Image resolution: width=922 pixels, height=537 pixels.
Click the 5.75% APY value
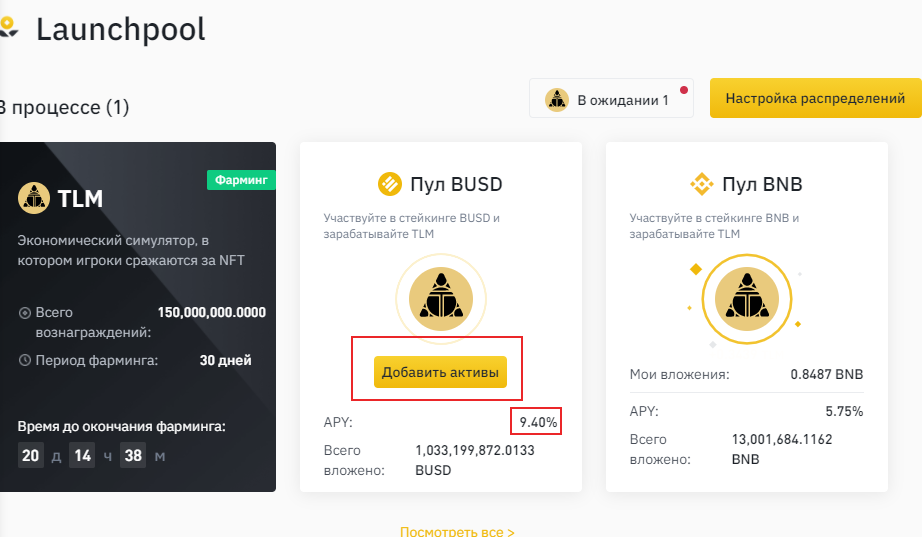pyautogui.click(x=844, y=411)
